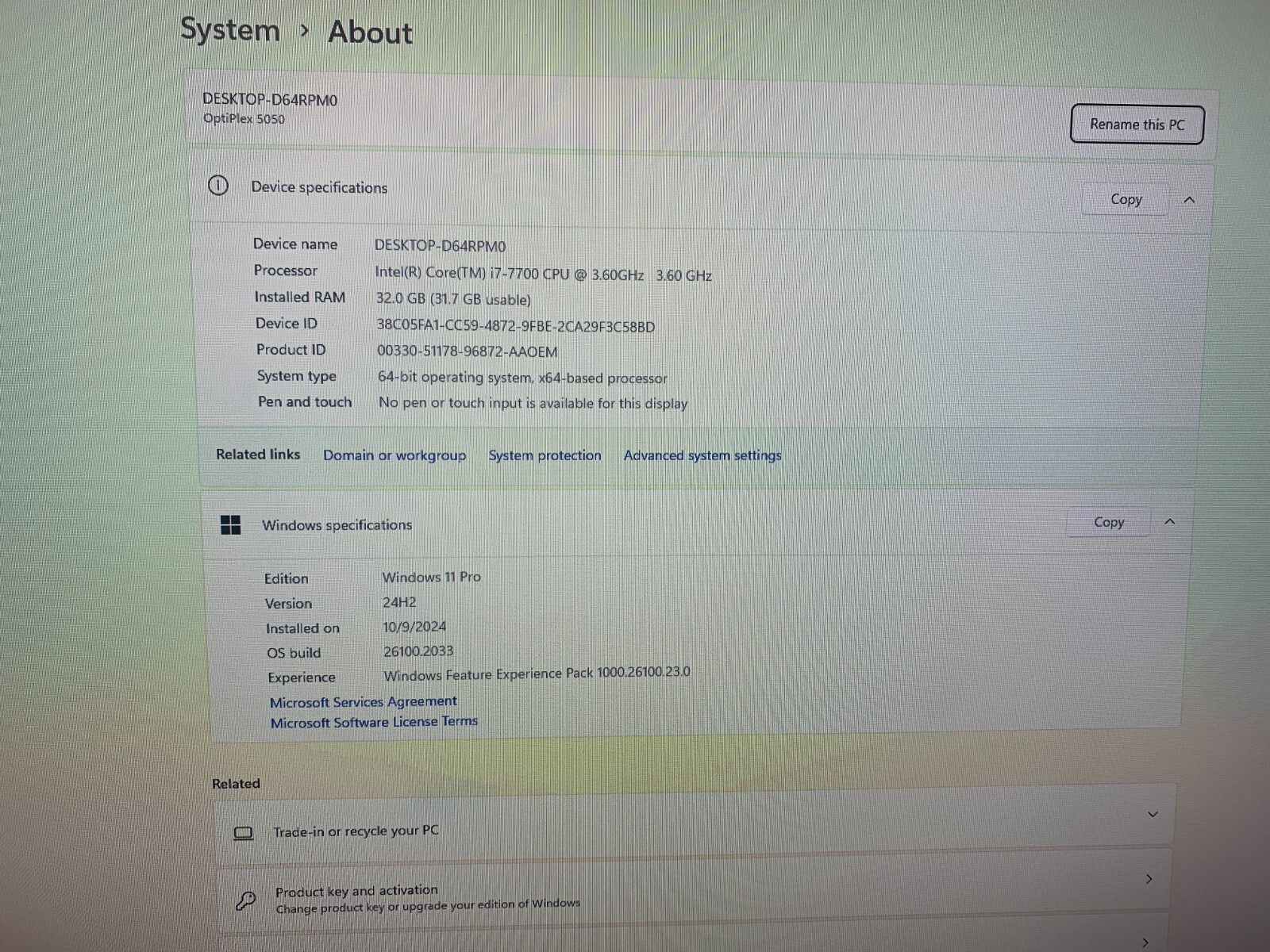1270x952 pixels.
Task: Click the Windows logo icon beside Windows specifications
Action: (230, 524)
